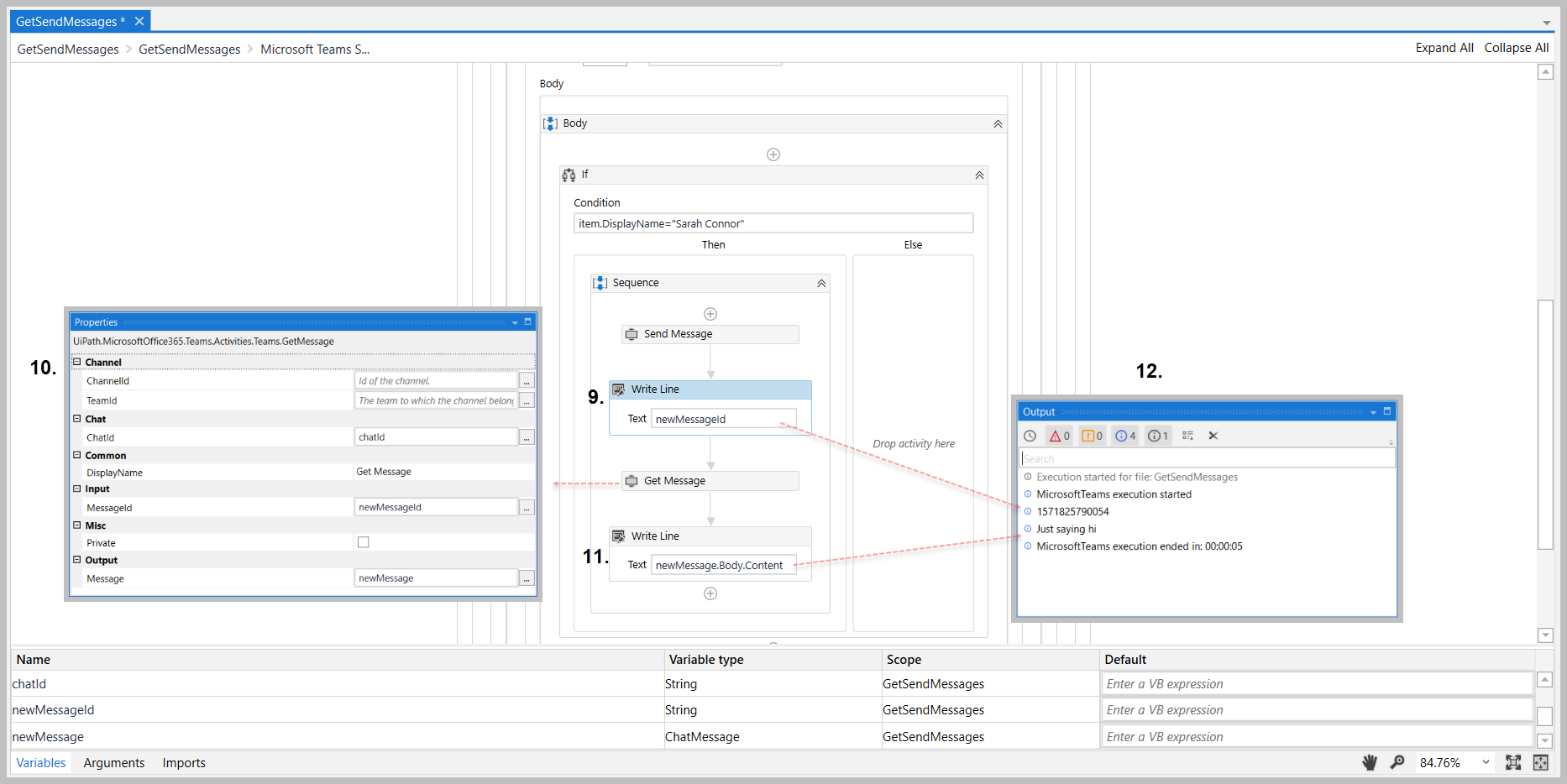
Task: Click the Output panel float window icon
Action: pyautogui.click(x=1387, y=411)
